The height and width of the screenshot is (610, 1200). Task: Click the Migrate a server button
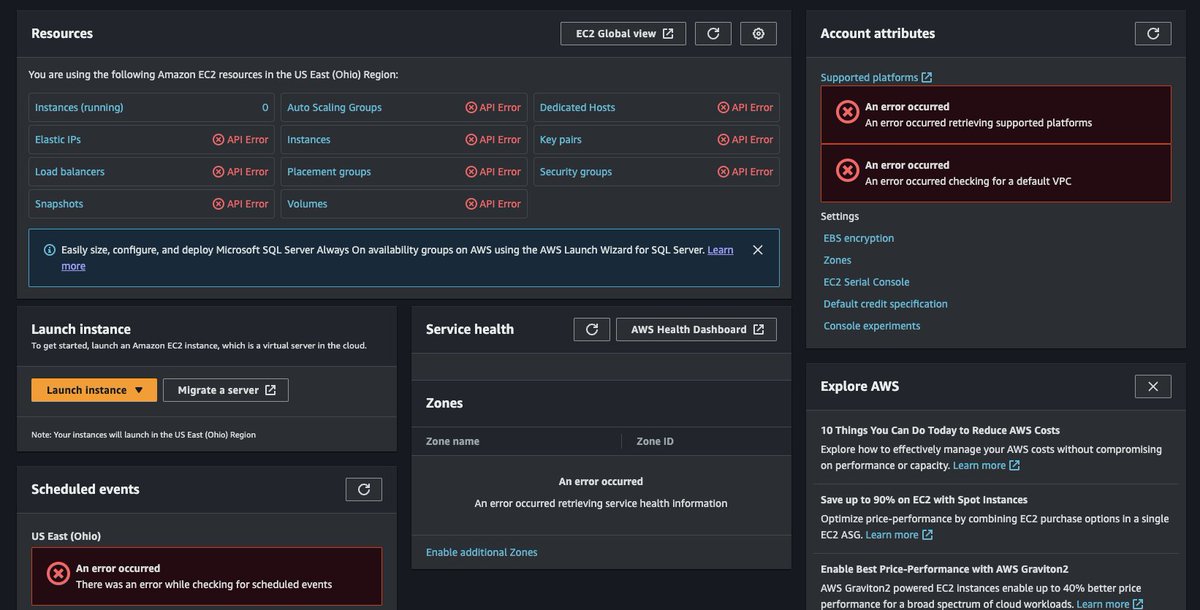tap(225, 389)
